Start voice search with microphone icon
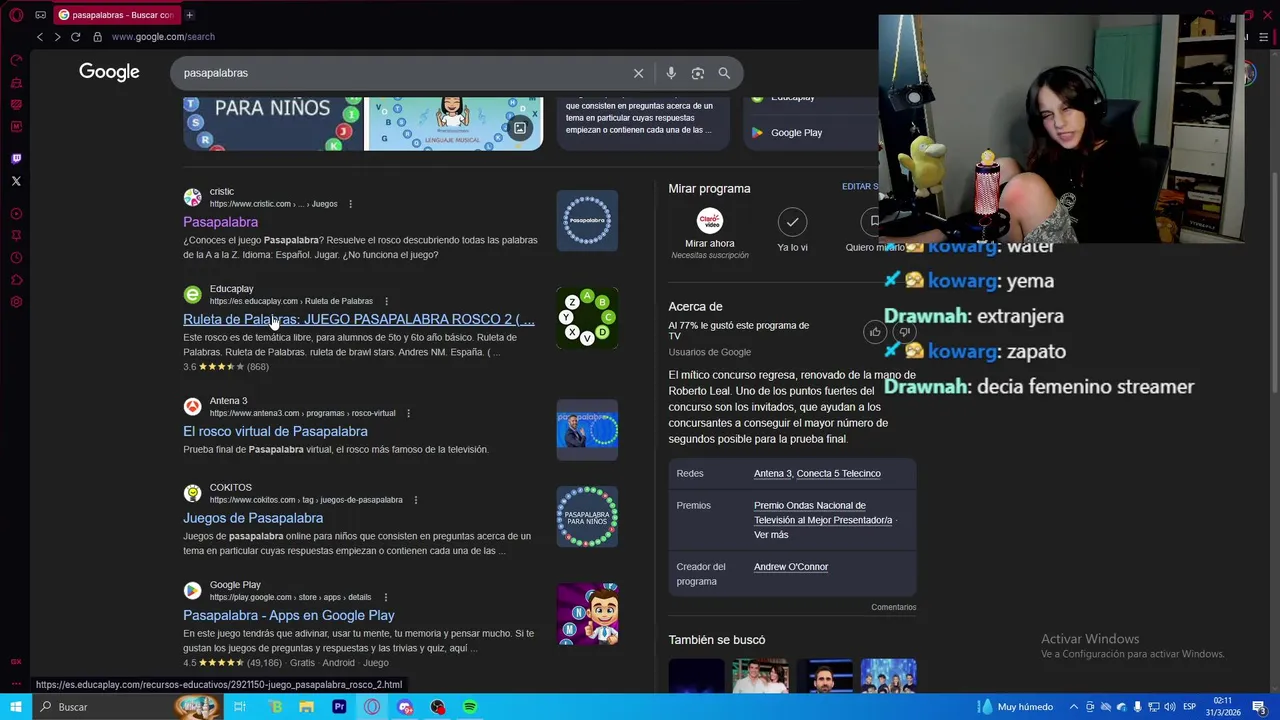1280x720 pixels. (x=671, y=73)
